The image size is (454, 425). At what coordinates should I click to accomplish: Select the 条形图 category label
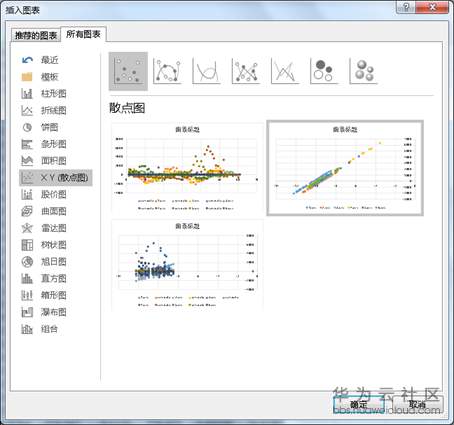(54, 144)
